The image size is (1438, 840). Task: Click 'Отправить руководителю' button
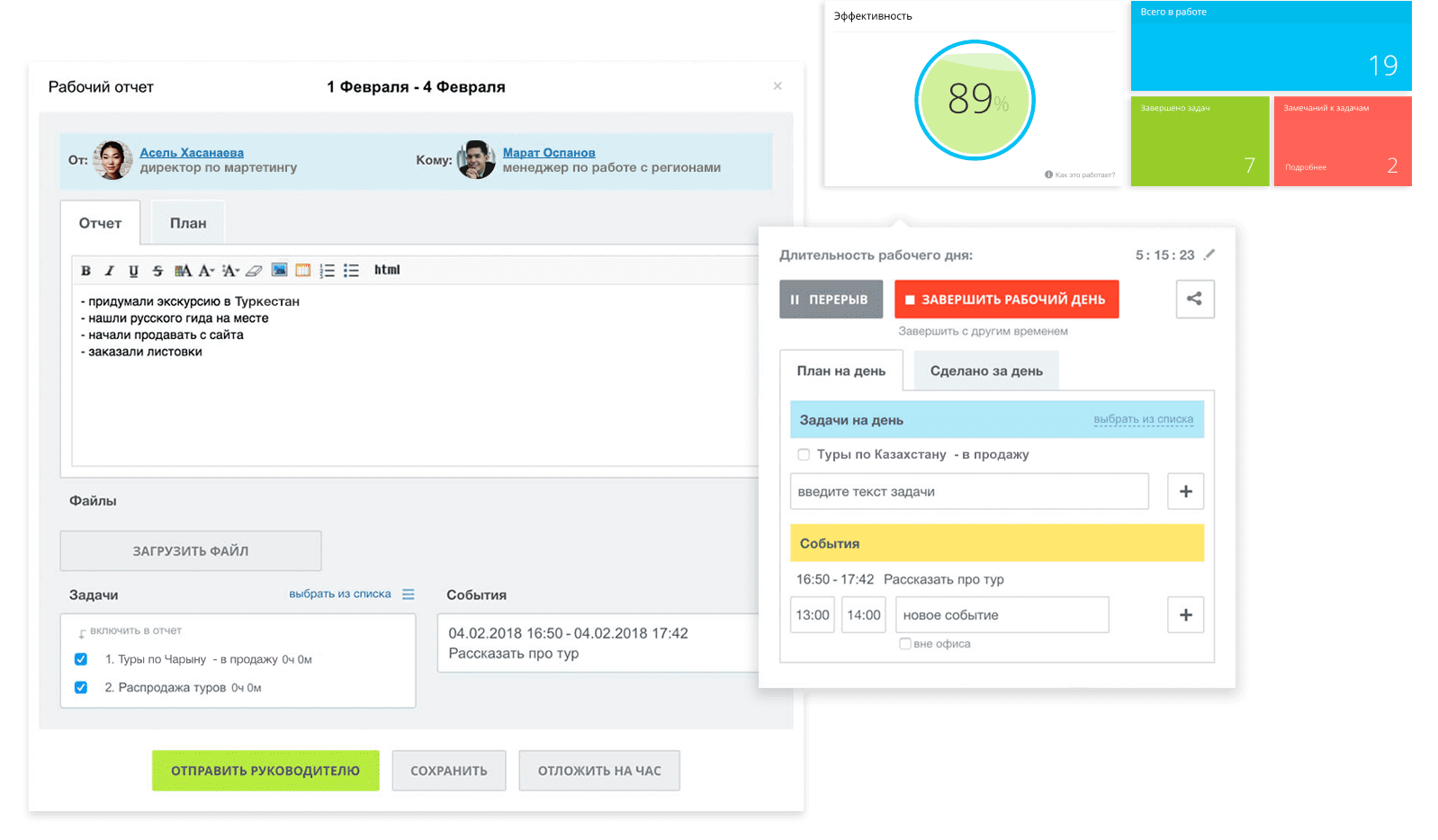[x=265, y=771]
